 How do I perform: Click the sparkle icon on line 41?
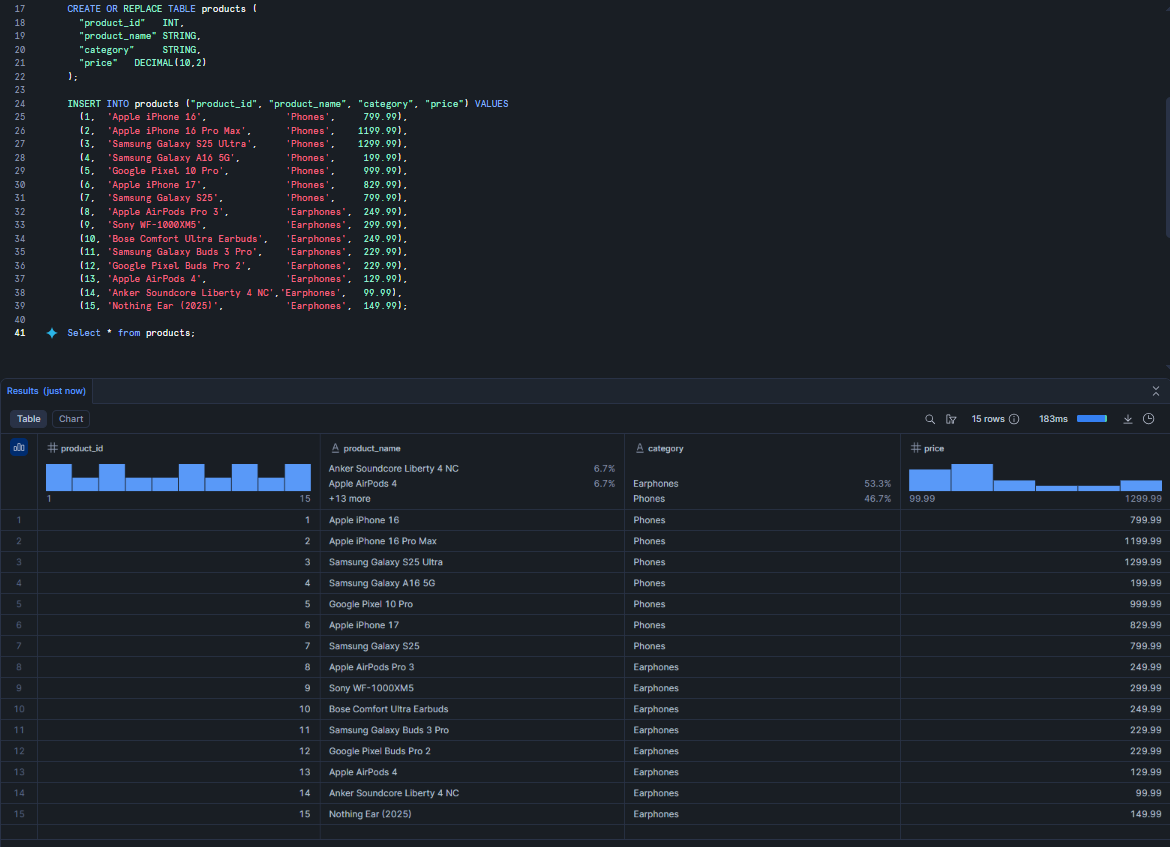click(x=52, y=333)
